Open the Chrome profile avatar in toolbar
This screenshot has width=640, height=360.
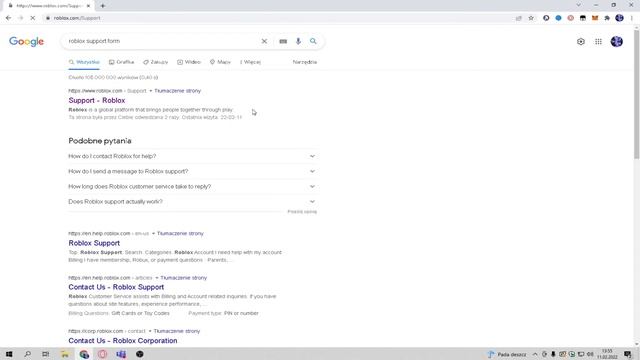[620, 18]
